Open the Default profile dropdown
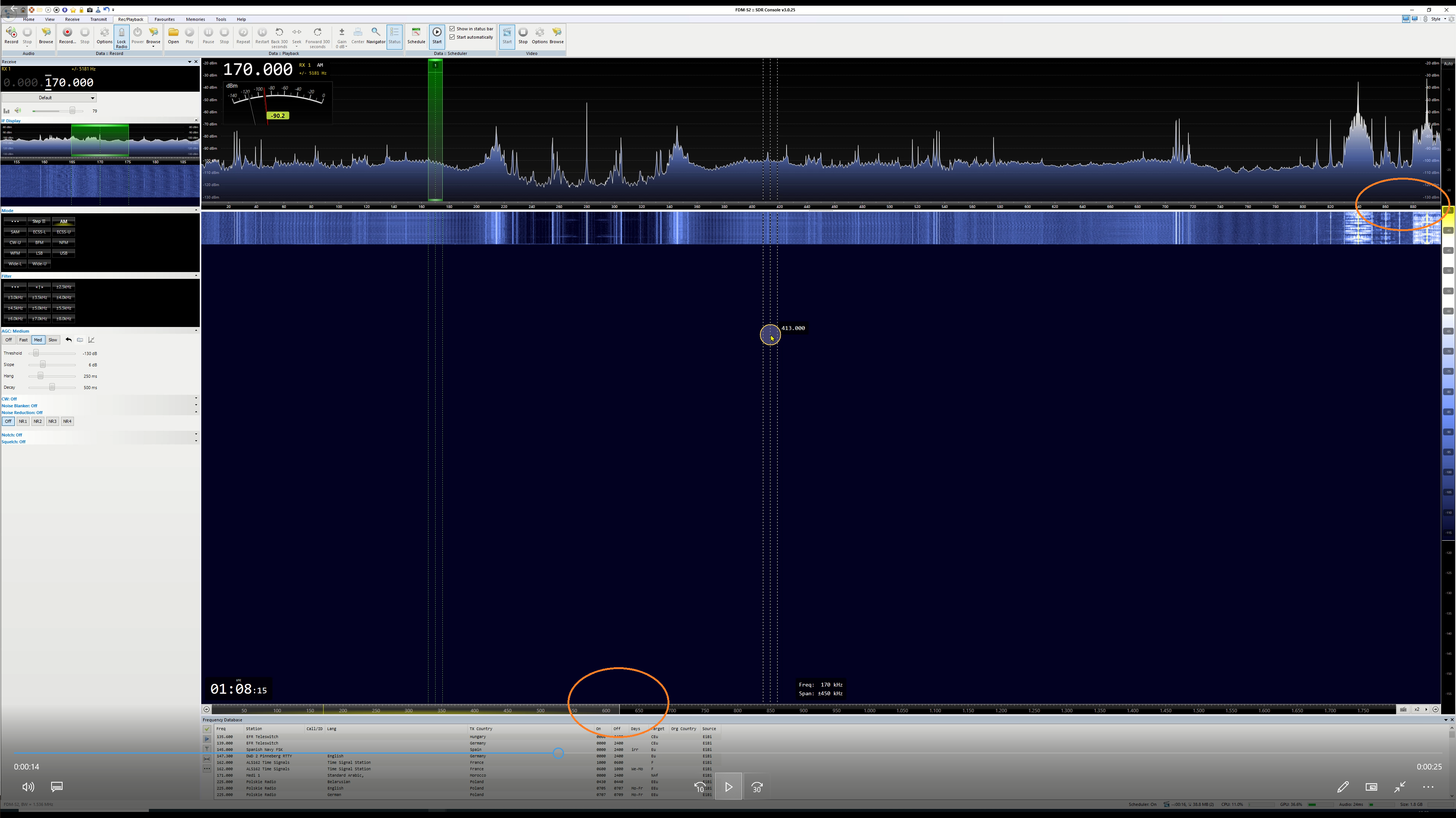1456x818 pixels. 49,98
